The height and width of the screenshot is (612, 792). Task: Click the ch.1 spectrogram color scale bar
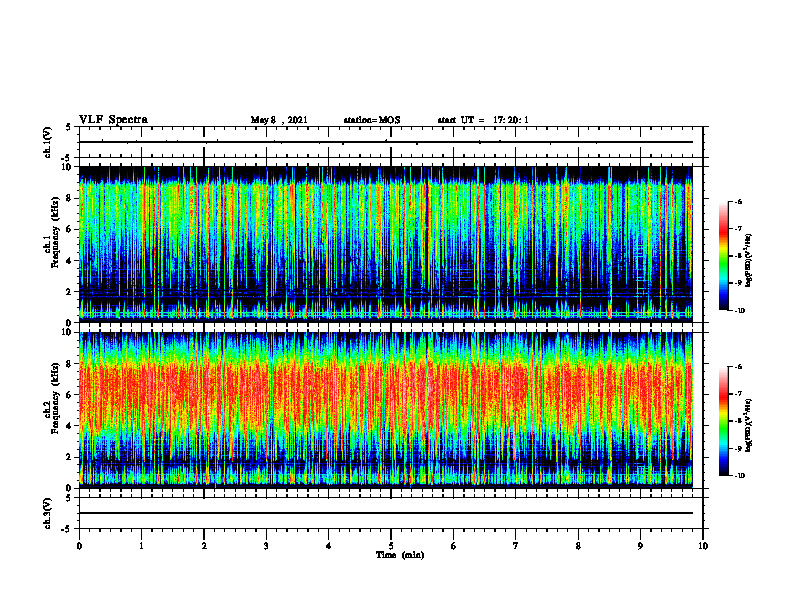pos(723,256)
